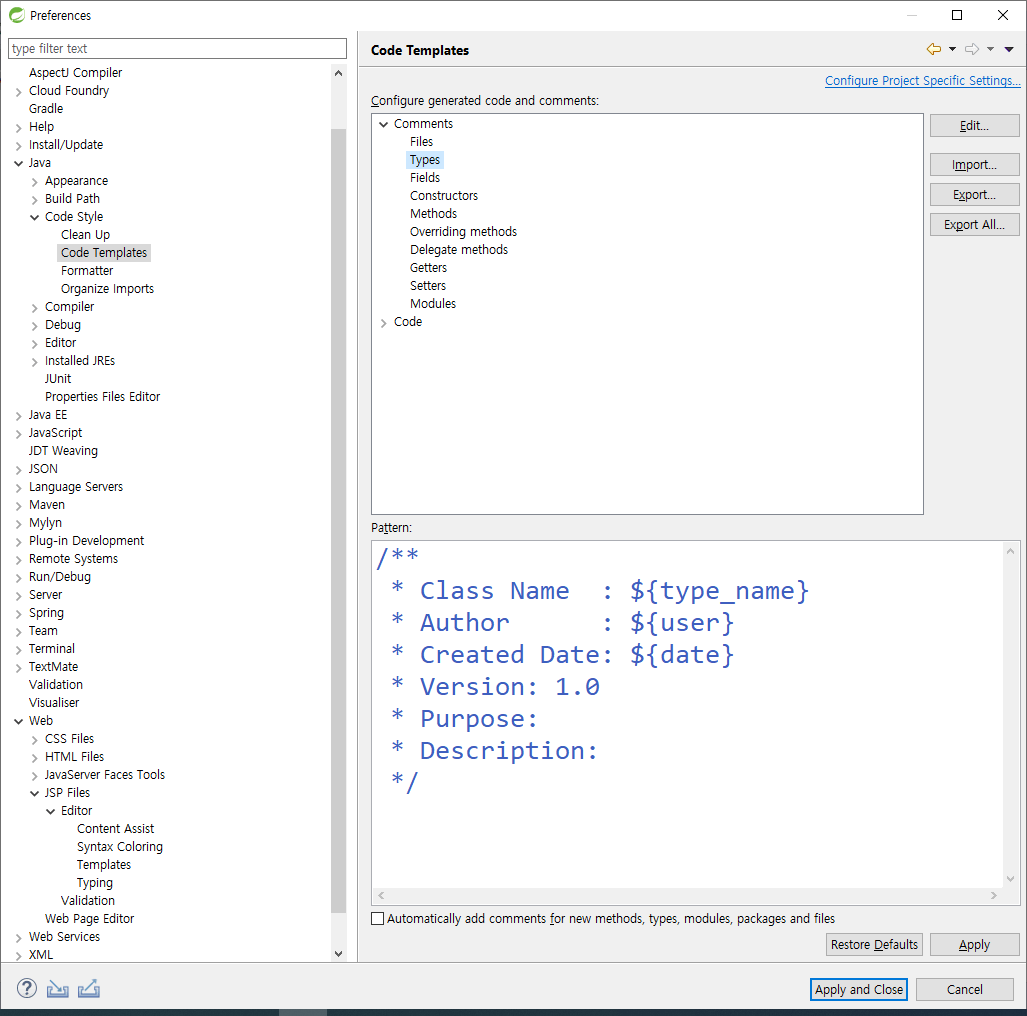Select the Constructors comment template
This screenshot has height=1016, width=1027.
(443, 196)
